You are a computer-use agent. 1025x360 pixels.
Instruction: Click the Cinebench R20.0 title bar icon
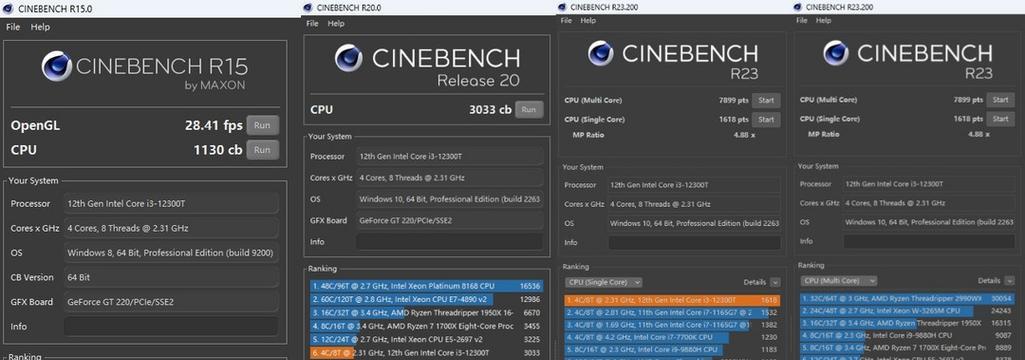(x=307, y=8)
